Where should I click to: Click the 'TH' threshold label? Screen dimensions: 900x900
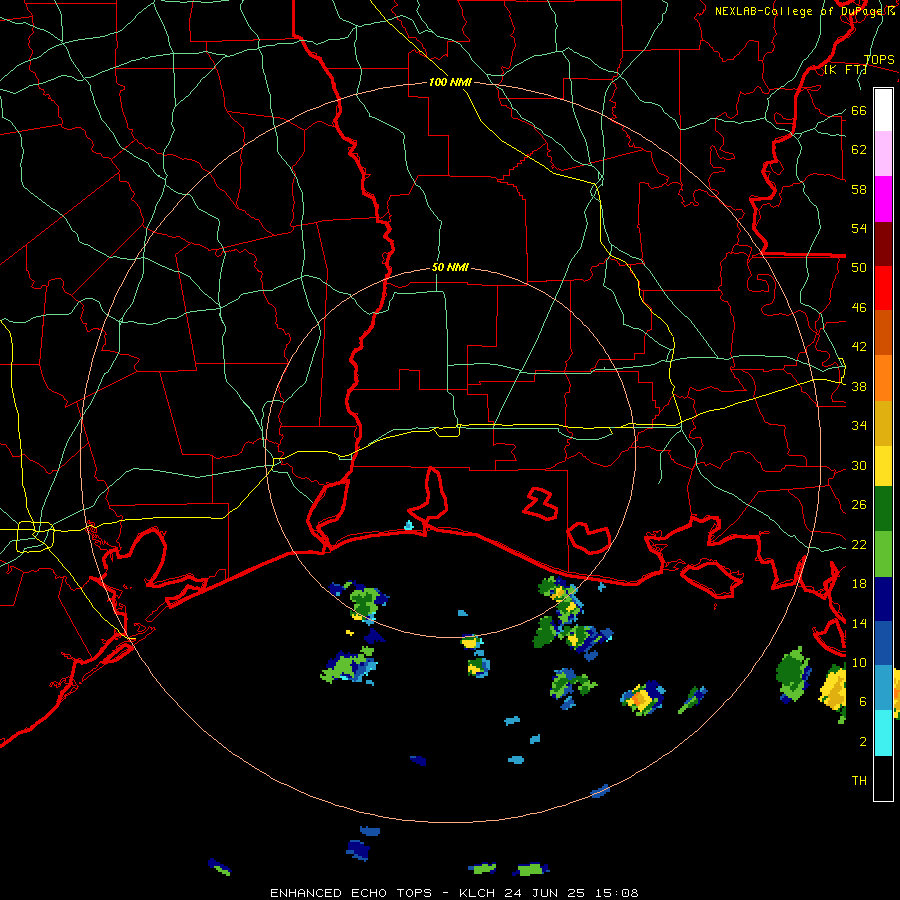coord(859,781)
